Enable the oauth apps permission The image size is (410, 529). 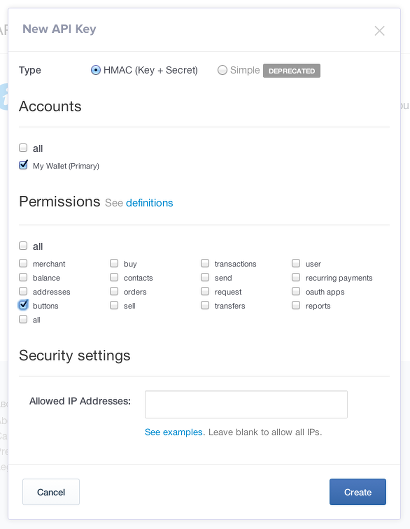[x=296, y=291]
